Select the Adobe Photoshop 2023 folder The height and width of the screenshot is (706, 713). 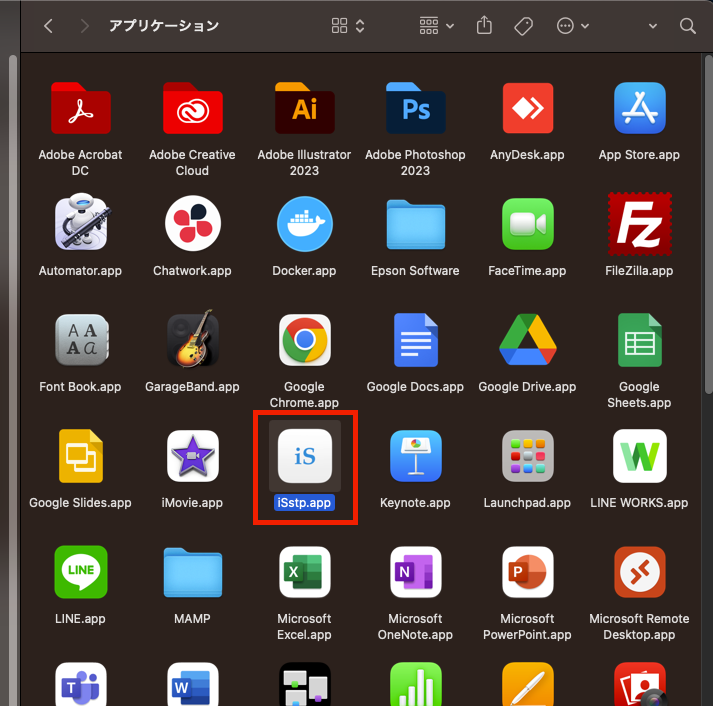point(416,108)
